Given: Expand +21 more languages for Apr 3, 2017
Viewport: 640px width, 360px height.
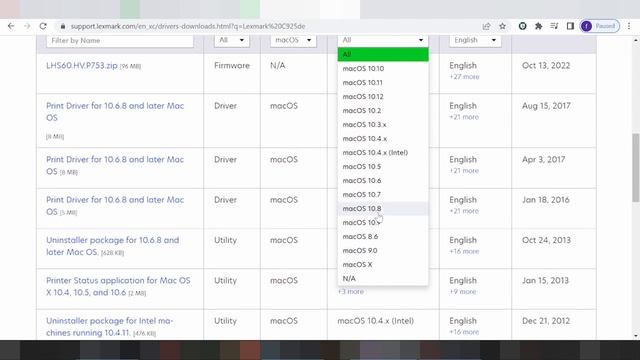Looking at the screenshot, I should point(464,171).
